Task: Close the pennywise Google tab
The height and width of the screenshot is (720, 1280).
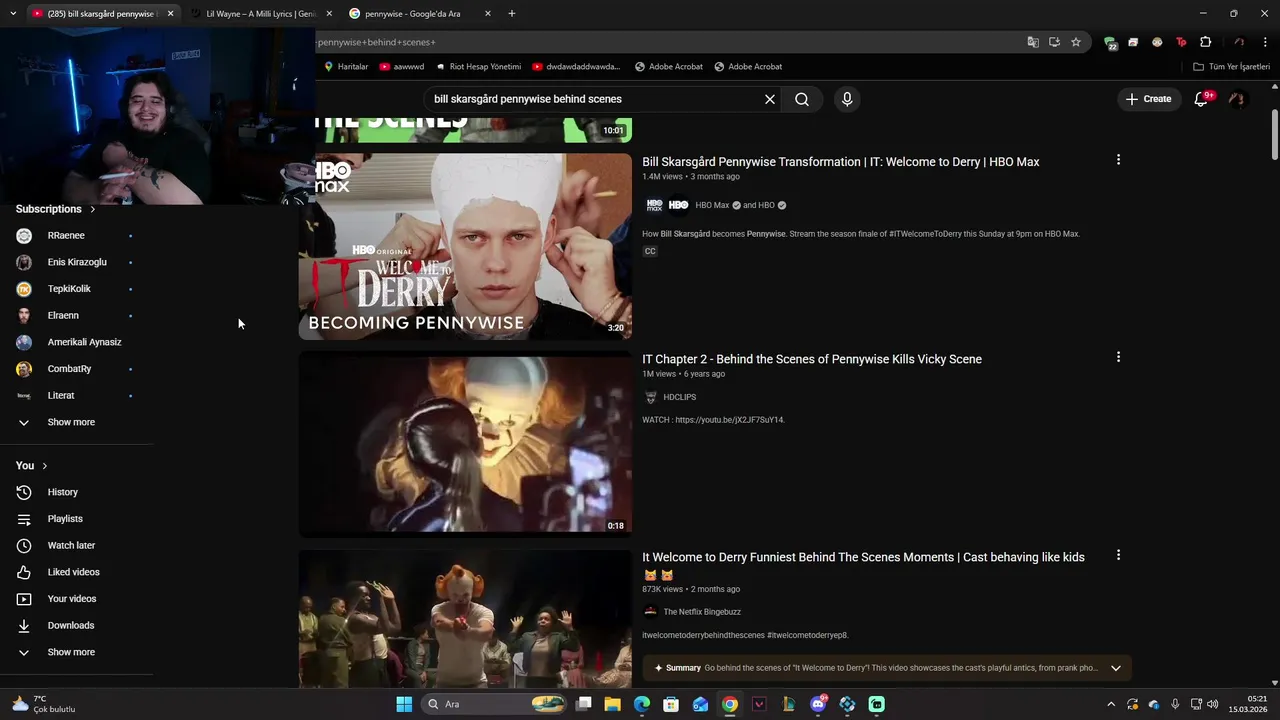Action: 488,14
